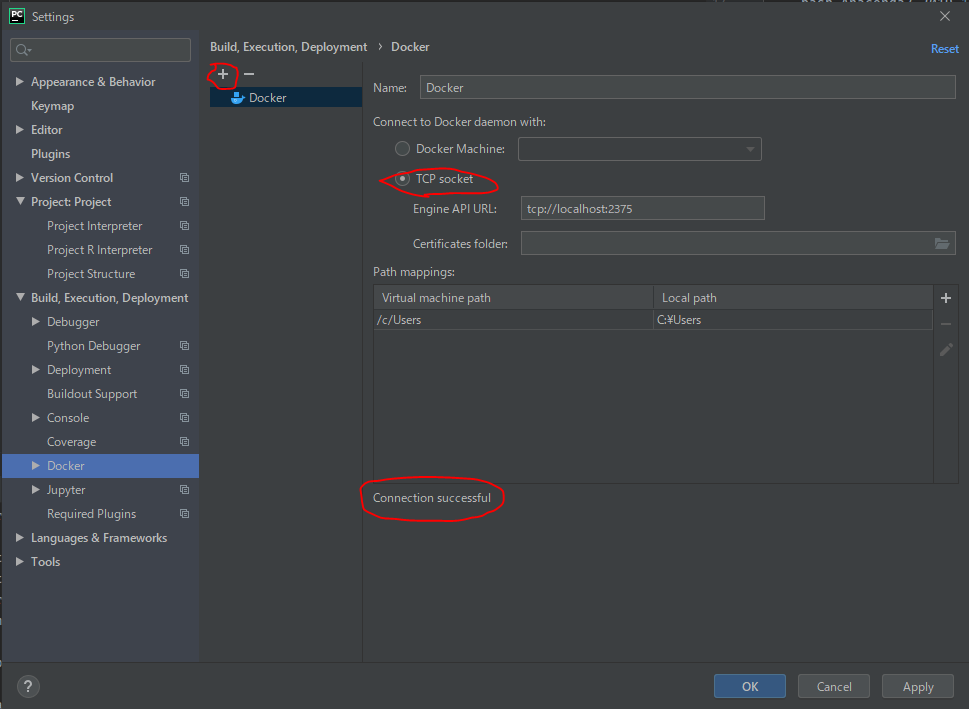Open the Python Debugger page
This screenshot has height=709, width=969.
[93, 346]
